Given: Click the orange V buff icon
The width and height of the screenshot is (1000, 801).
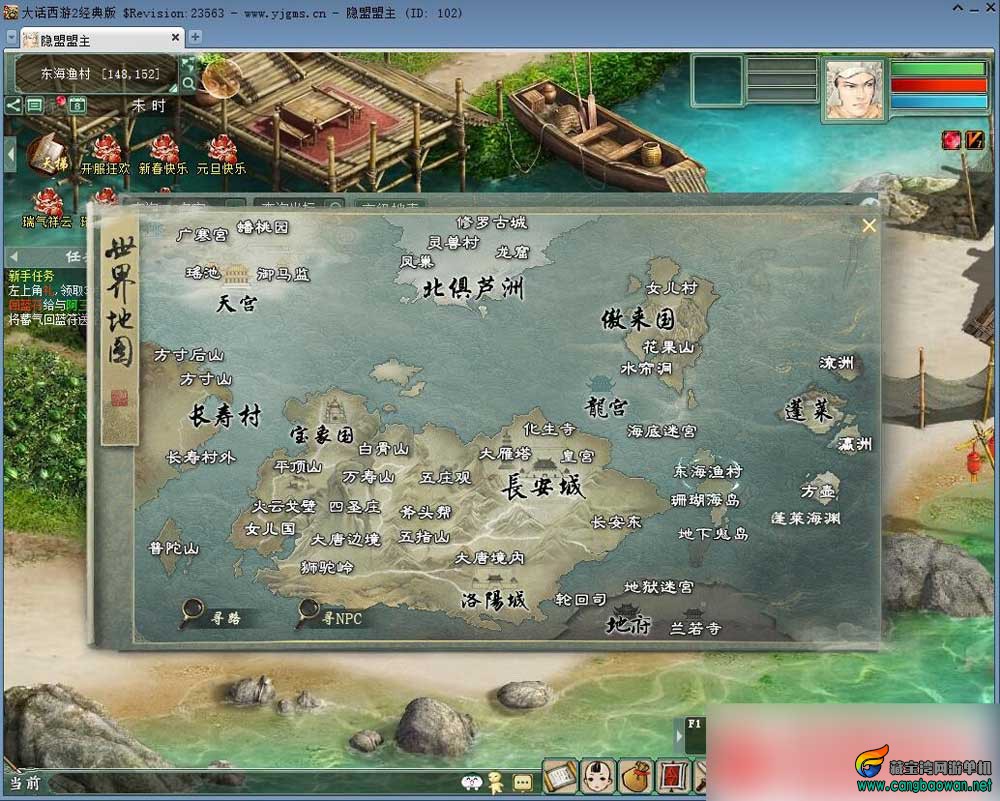Looking at the screenshot, I should click(x=974, y=140).
